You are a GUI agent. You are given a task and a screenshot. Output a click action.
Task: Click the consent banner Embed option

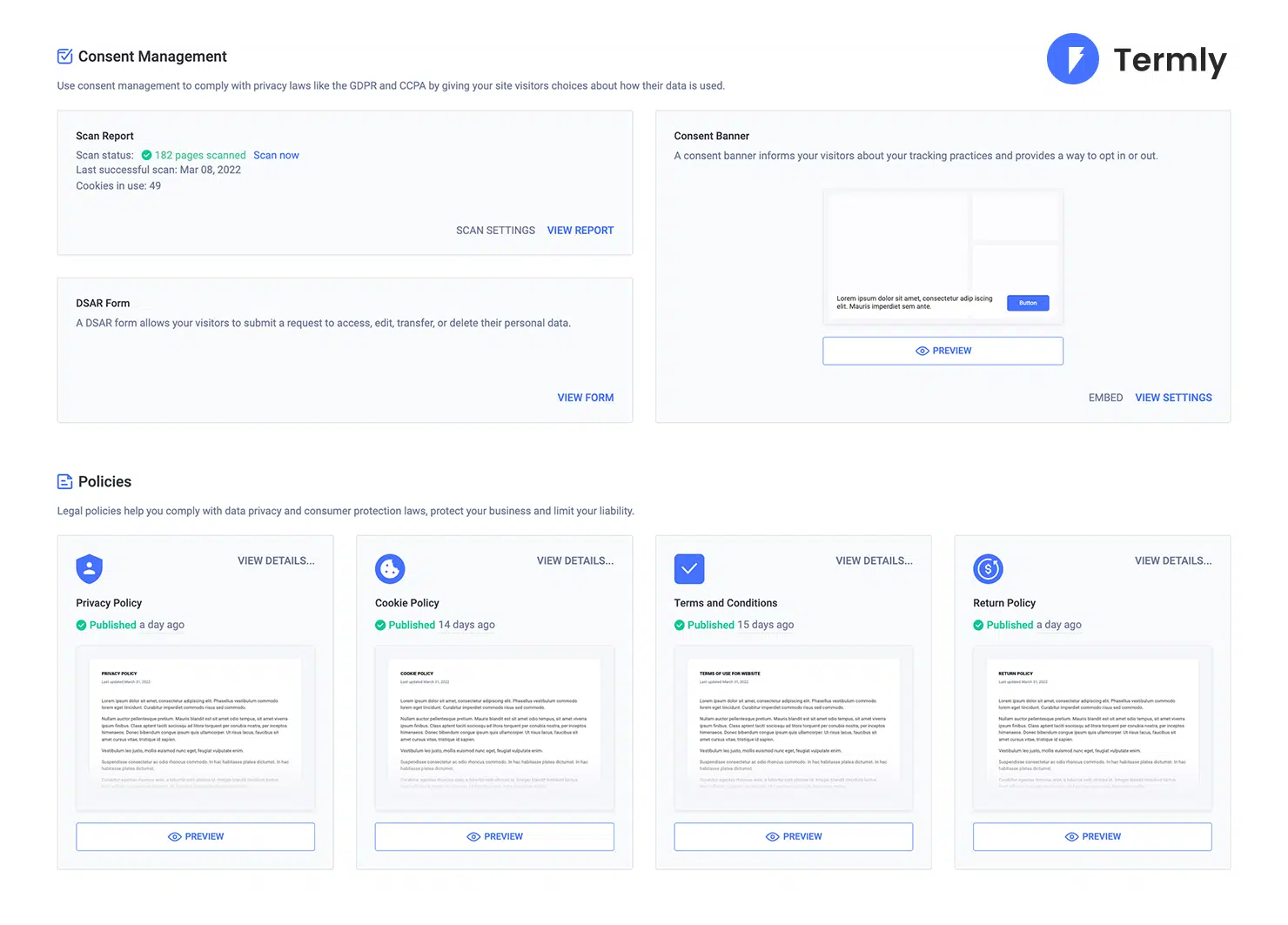click(1105, 398)
